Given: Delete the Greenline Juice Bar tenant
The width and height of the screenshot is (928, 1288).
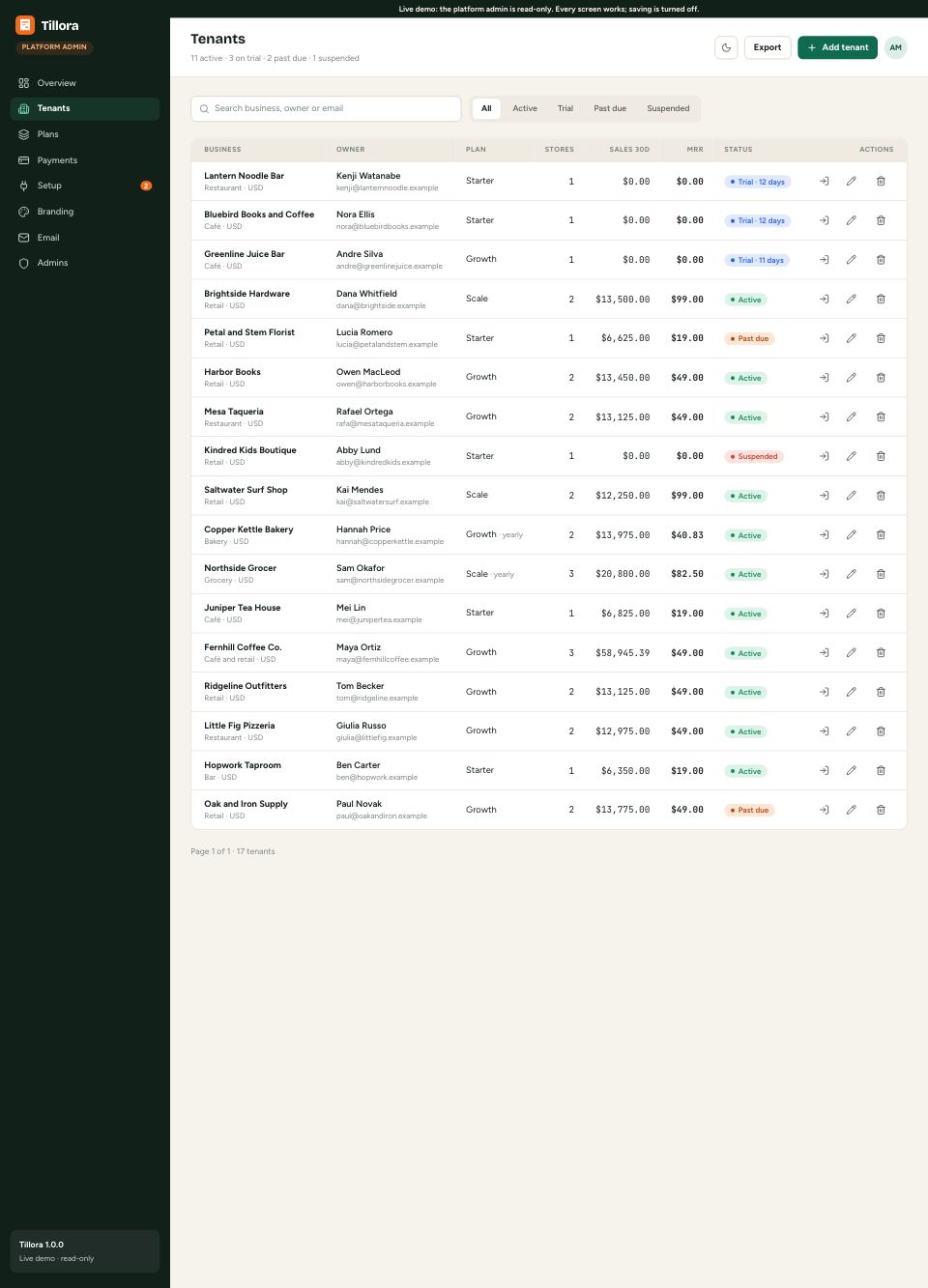Looking at the screenshot, I should point(881,260).
